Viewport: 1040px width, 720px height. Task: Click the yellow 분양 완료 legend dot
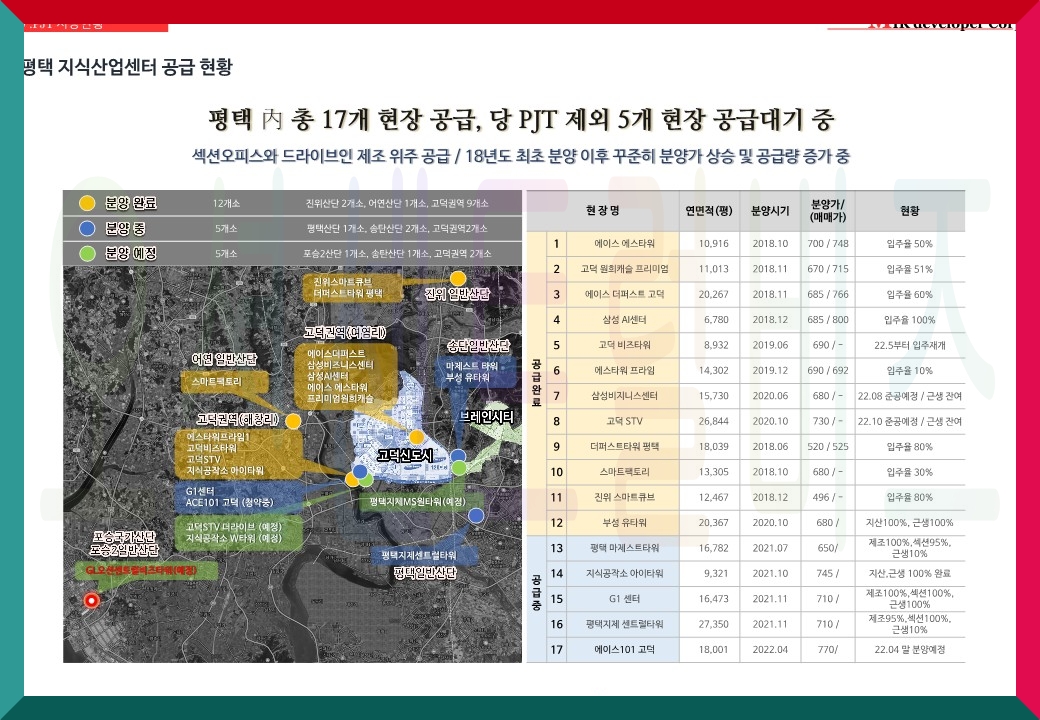click(87, 203)
